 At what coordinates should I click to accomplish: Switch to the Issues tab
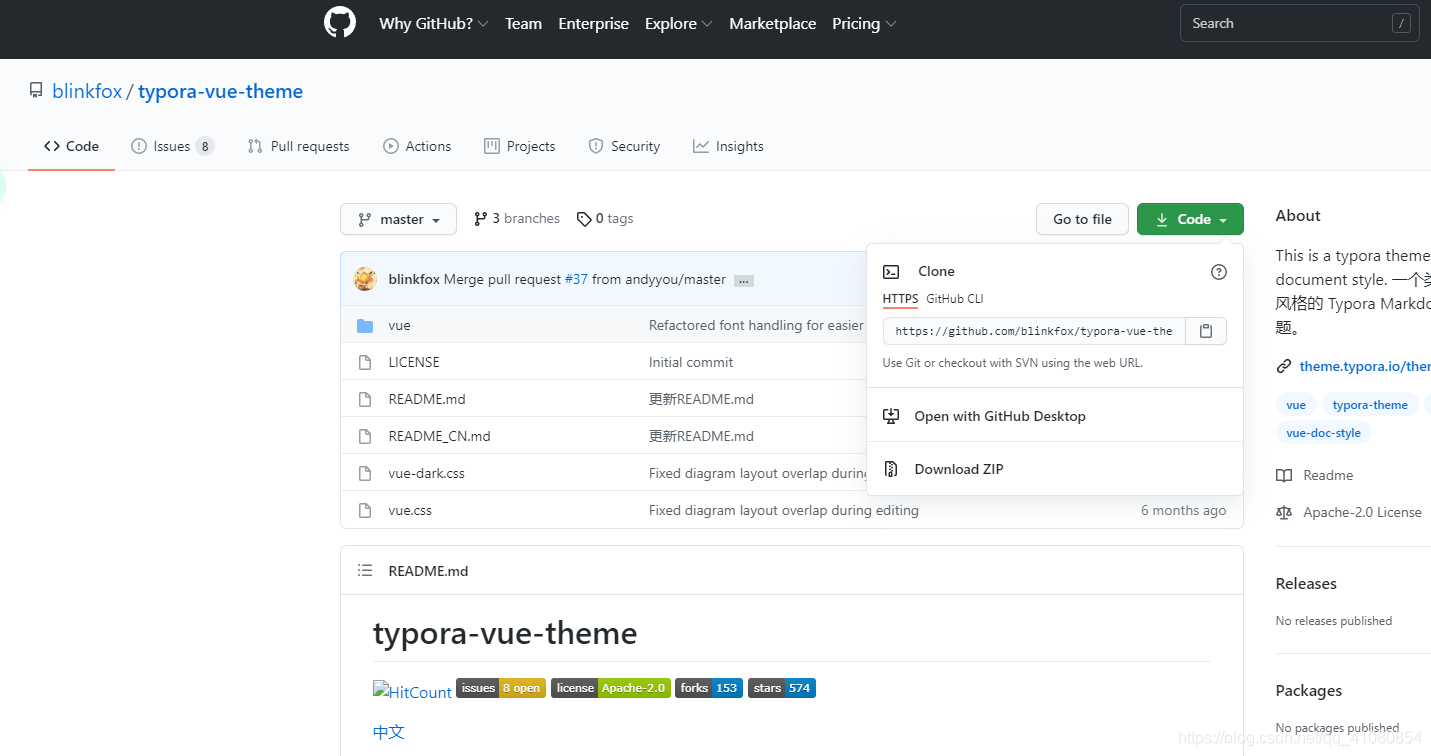pos(172,146)
